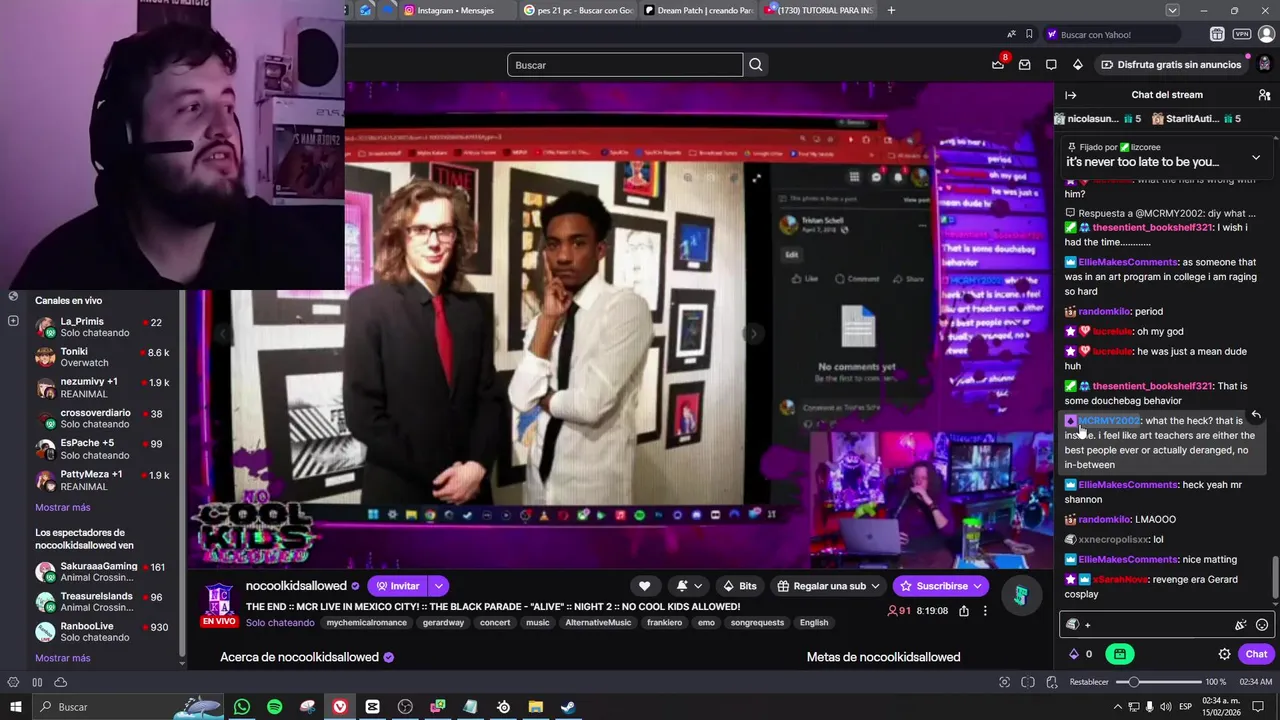Screen dimensions: 1280x720
Task: Click Restablecer zoom button
Action: tap(1089, 682)
